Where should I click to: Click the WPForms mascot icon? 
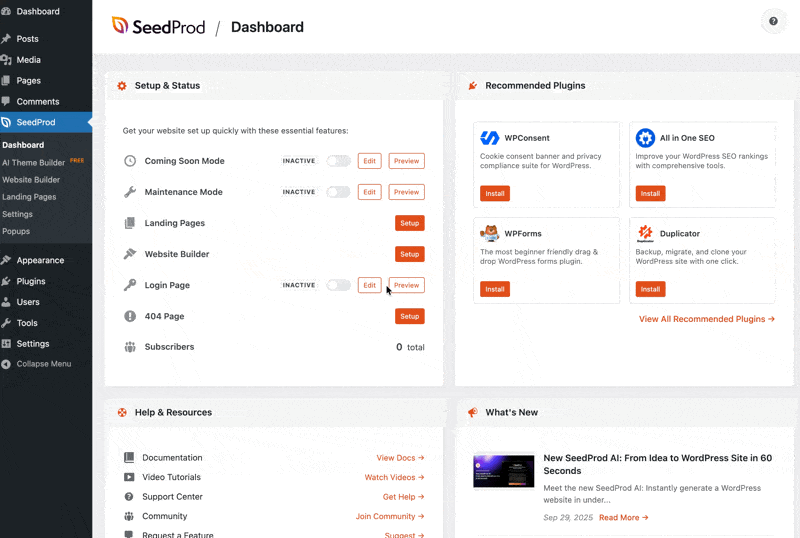490,233
